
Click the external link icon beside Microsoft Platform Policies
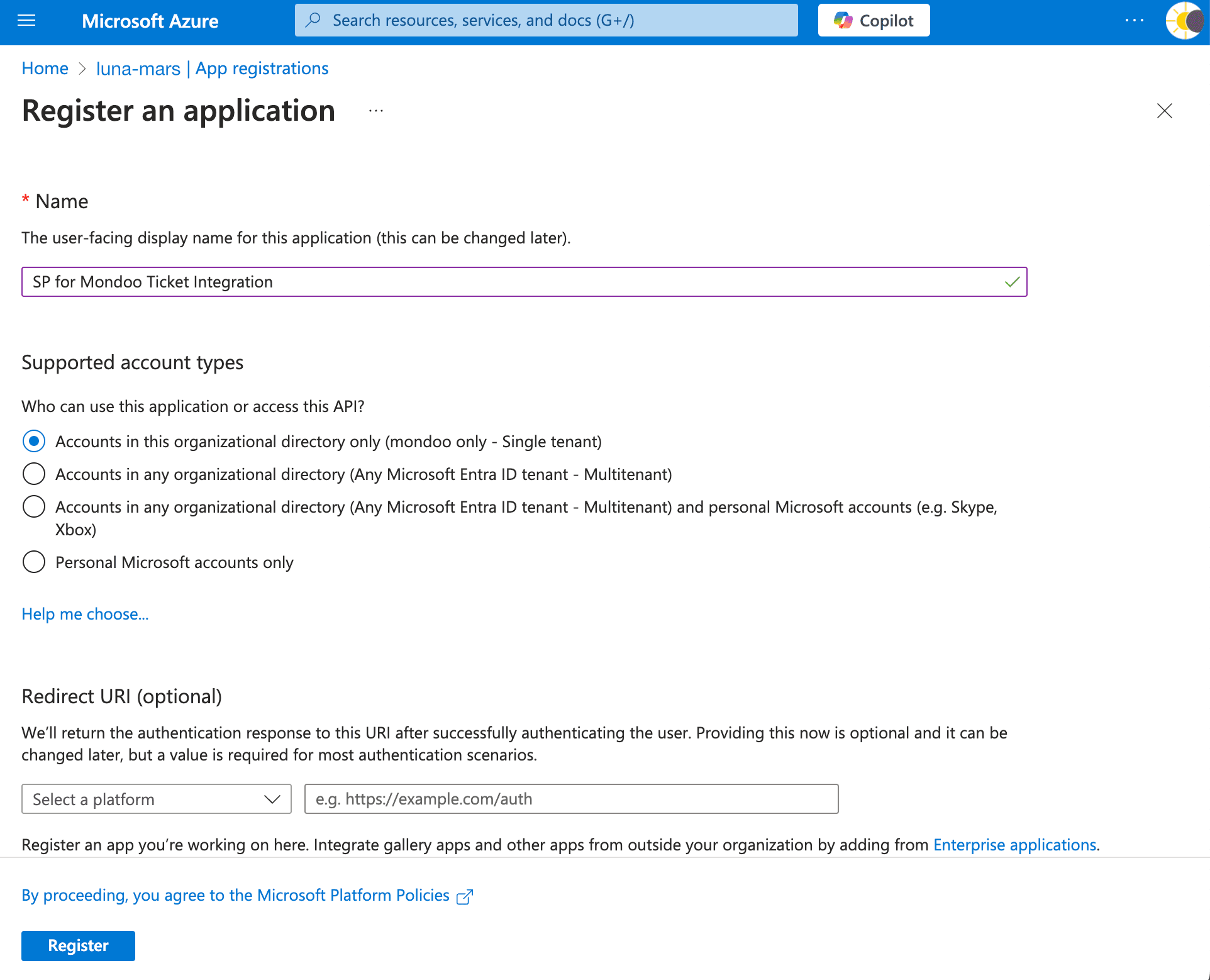465,896
